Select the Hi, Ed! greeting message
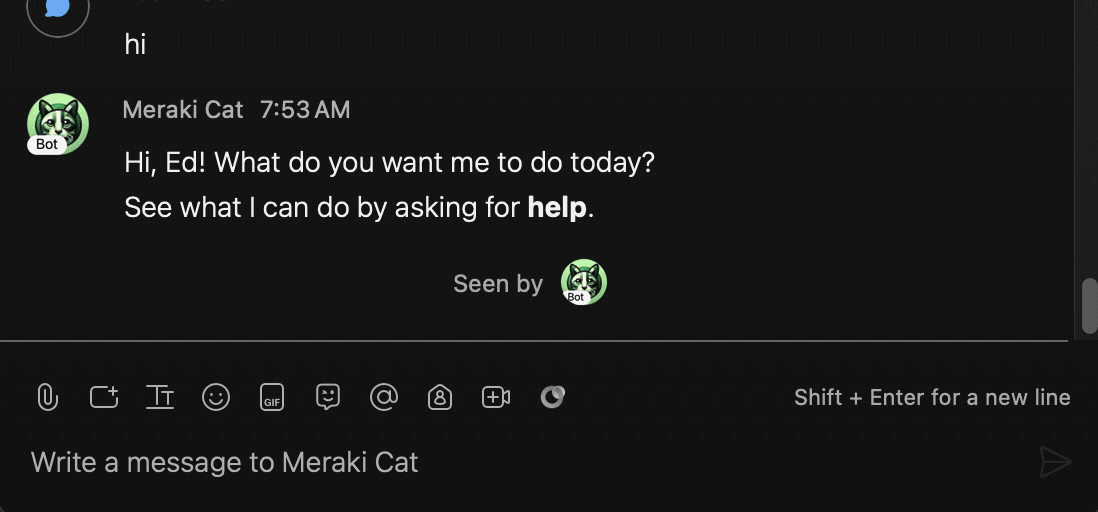The width and height of the screenshot is (1098, 512). [389, 163]
